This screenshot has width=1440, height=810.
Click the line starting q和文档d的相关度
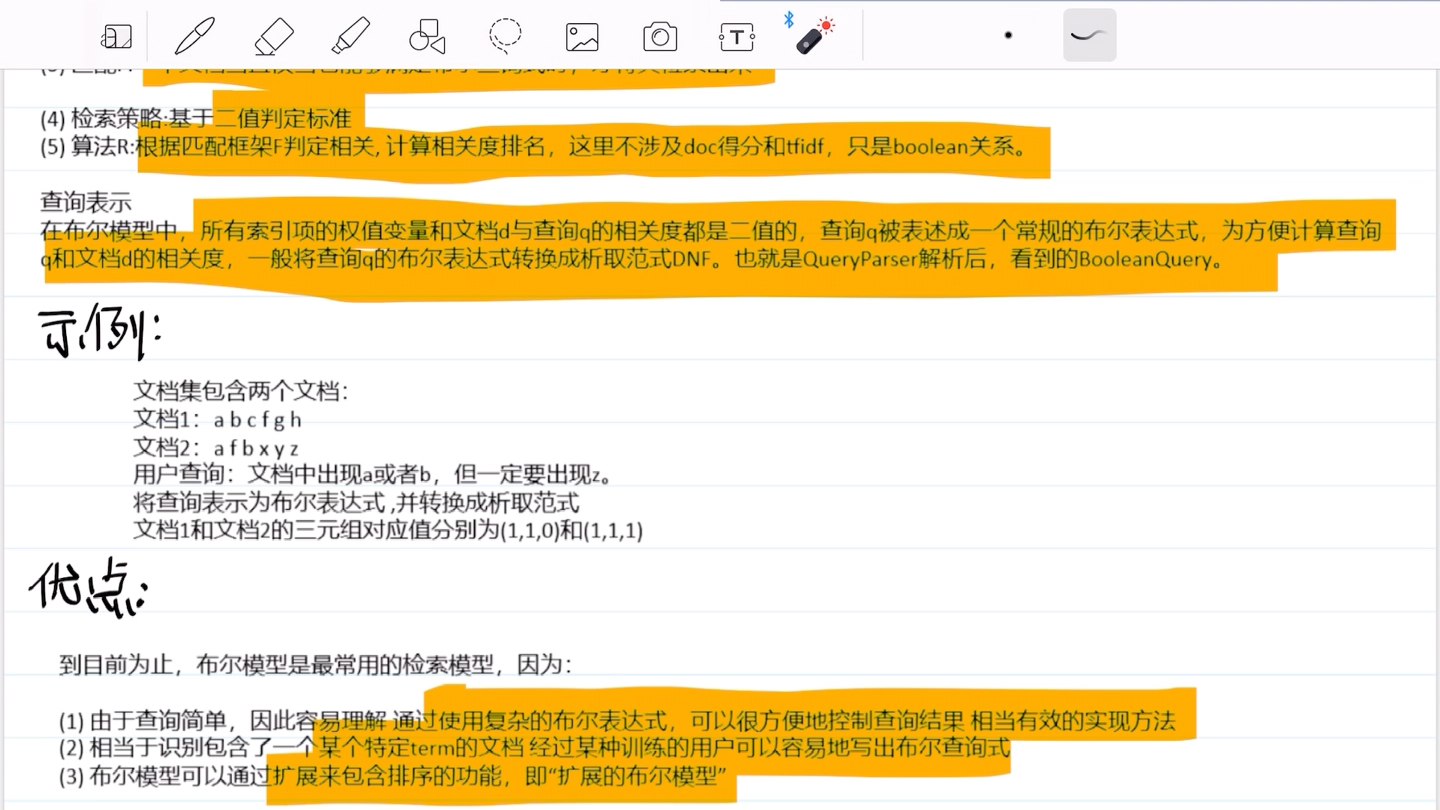pos(632,260)
